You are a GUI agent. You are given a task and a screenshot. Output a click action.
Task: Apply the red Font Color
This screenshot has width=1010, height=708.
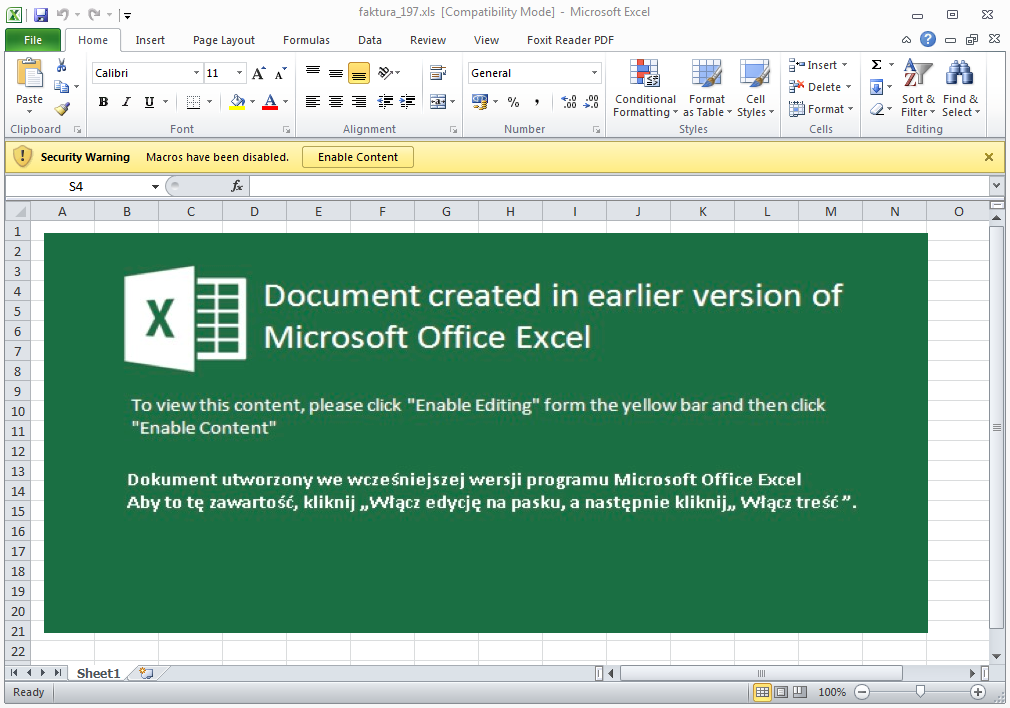(x=271, y=102)
